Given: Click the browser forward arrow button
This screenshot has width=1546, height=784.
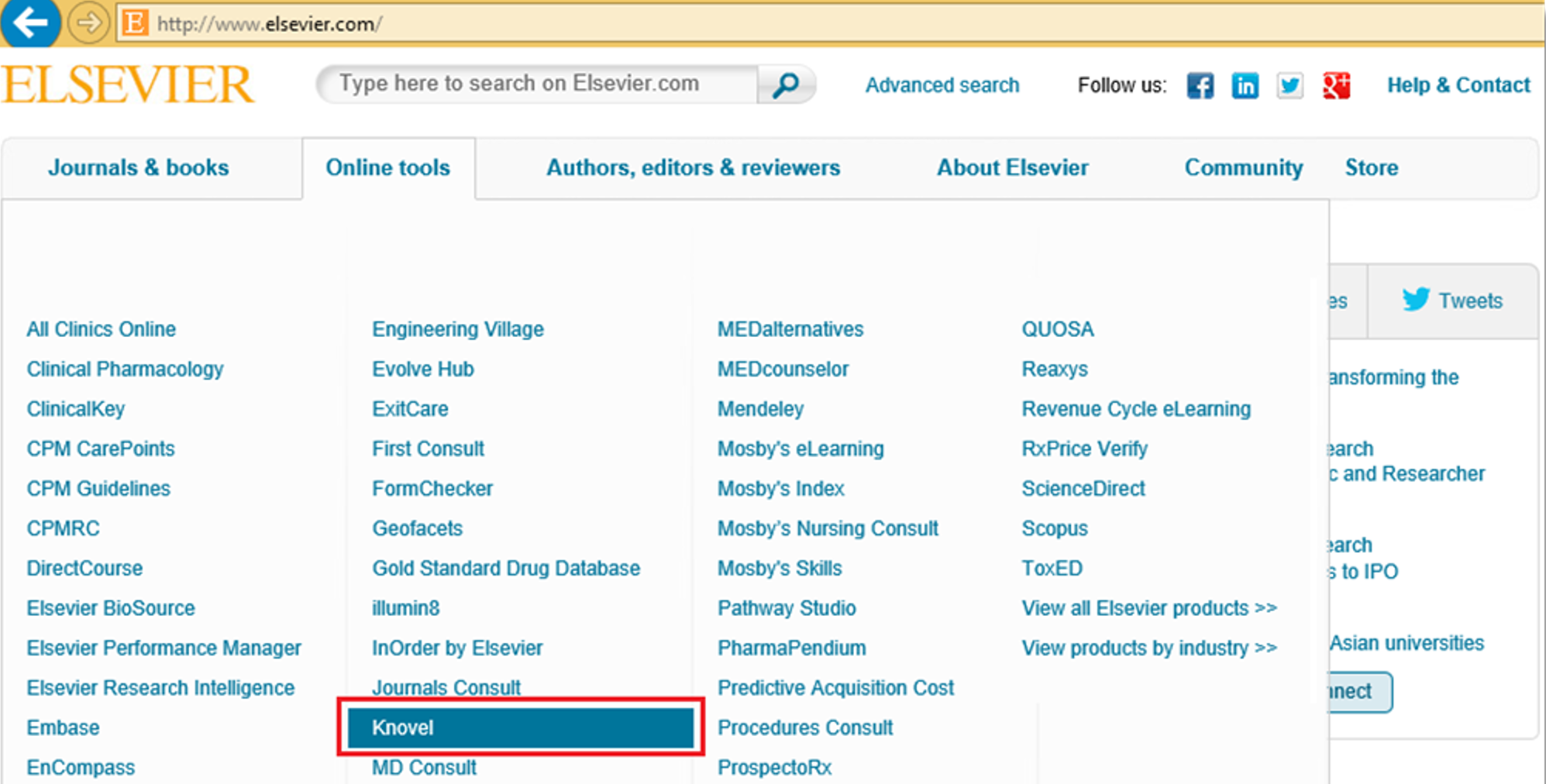Looking at the screenshot, I should 88,23.
